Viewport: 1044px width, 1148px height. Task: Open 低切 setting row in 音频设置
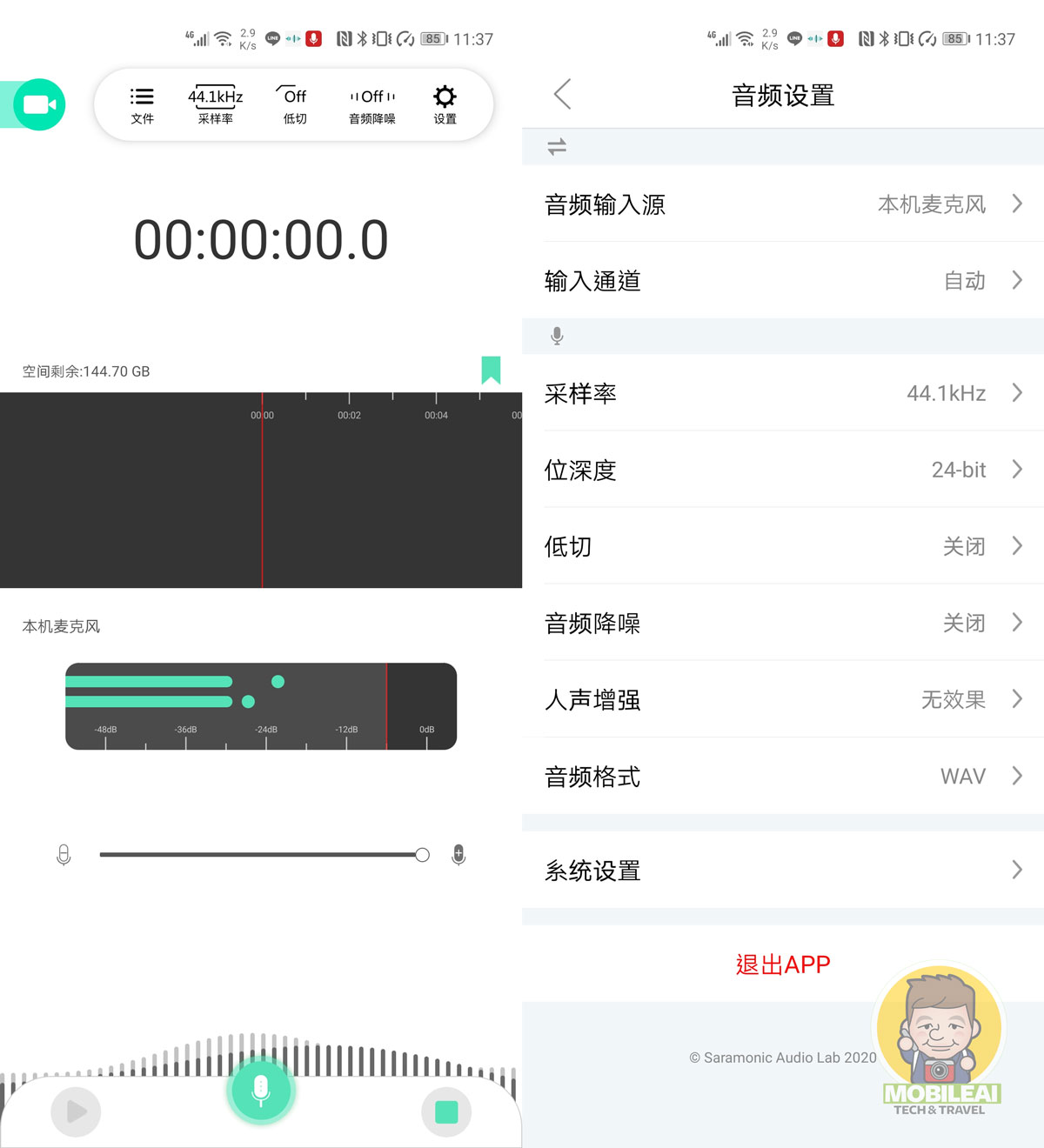pyautogui.click(x=783, y=546)
